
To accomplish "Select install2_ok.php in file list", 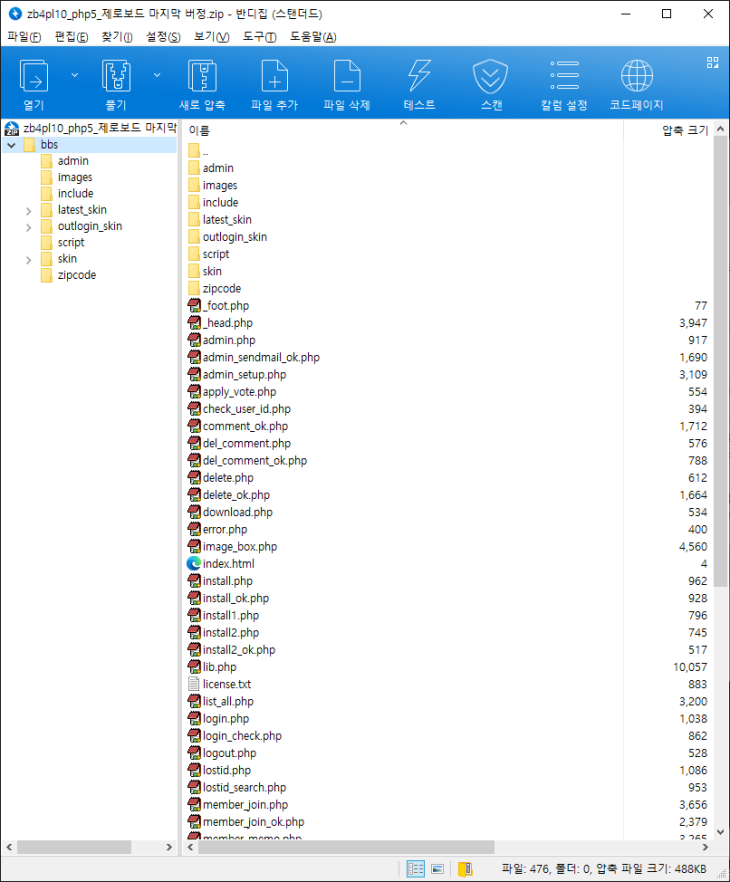I will (239, 650).
